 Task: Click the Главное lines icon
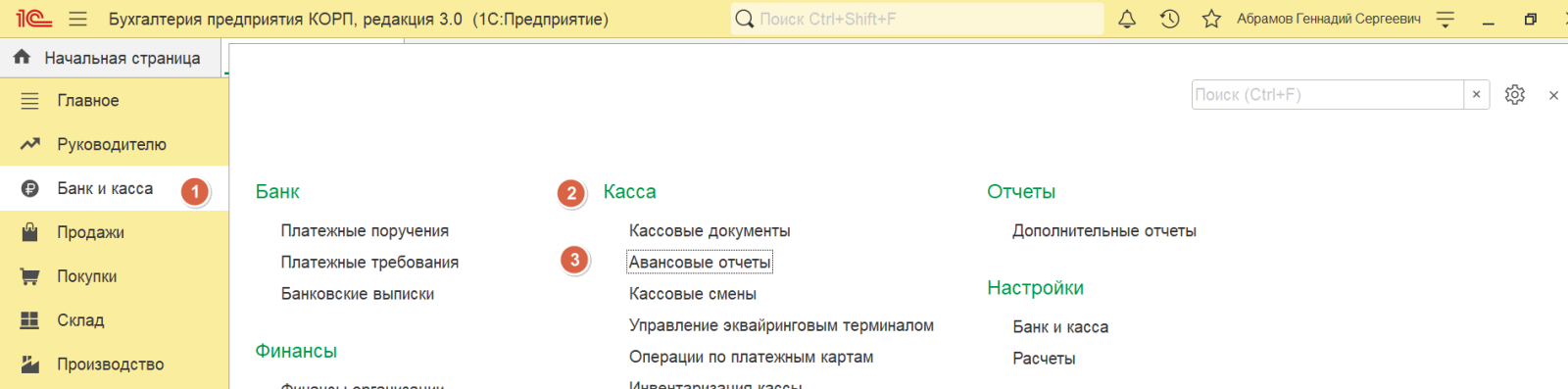pyautogui.click(x=30, y=100)
